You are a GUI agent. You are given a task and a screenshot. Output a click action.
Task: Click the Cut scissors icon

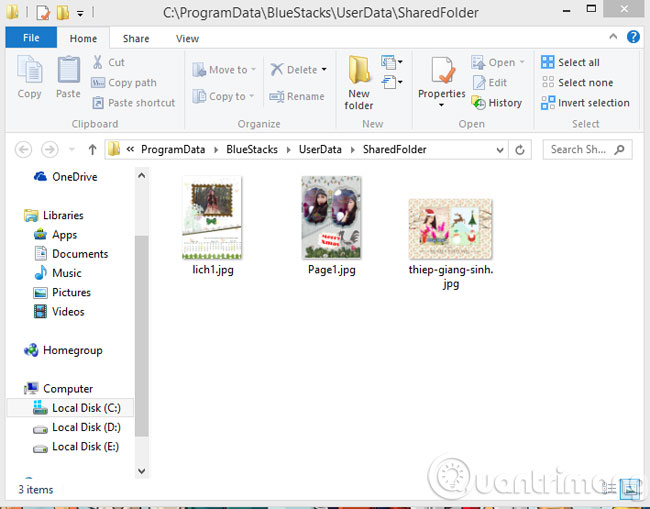pos(97,62)
